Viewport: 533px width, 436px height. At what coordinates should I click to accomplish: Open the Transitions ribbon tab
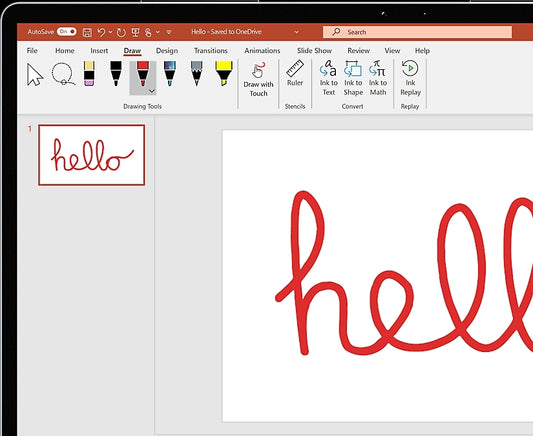pos(211,51)
